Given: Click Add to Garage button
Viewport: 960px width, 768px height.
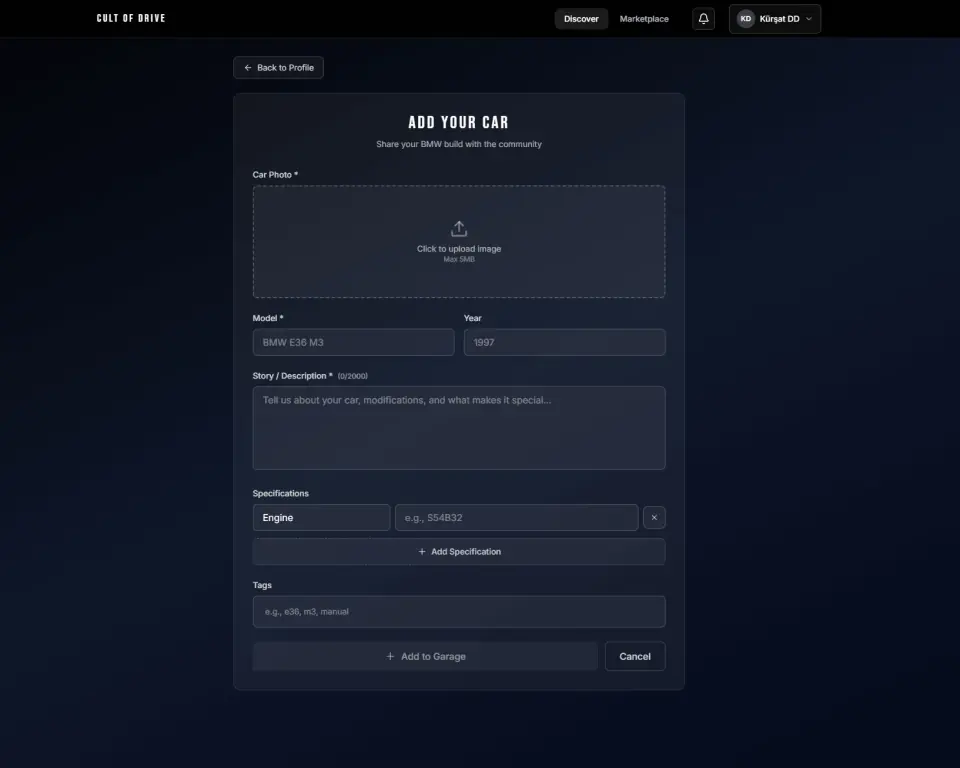Looking at the screenshot, I should [426, 657].
